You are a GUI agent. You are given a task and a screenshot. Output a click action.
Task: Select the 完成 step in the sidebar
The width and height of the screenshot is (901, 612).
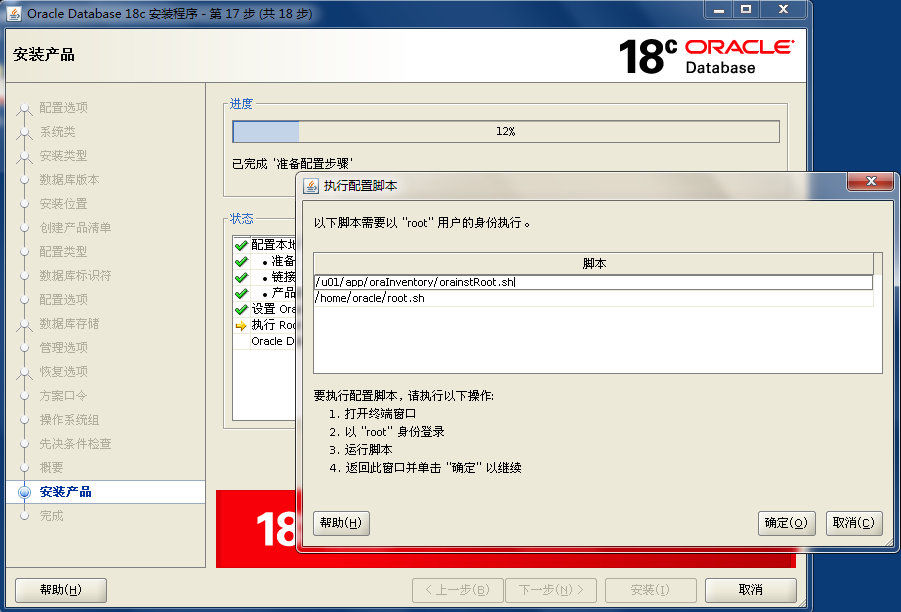coord(51,516)
